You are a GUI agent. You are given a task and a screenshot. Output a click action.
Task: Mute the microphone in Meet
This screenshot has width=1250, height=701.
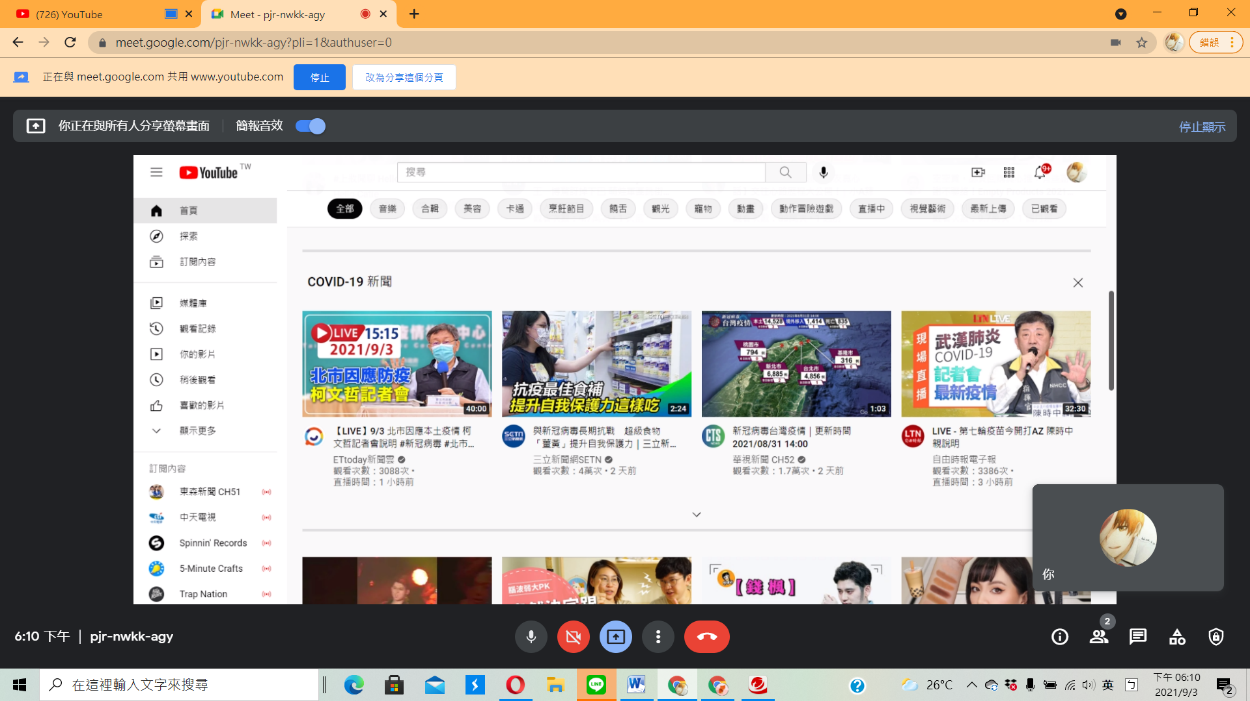pyautogui.click(x=531, y=637)
